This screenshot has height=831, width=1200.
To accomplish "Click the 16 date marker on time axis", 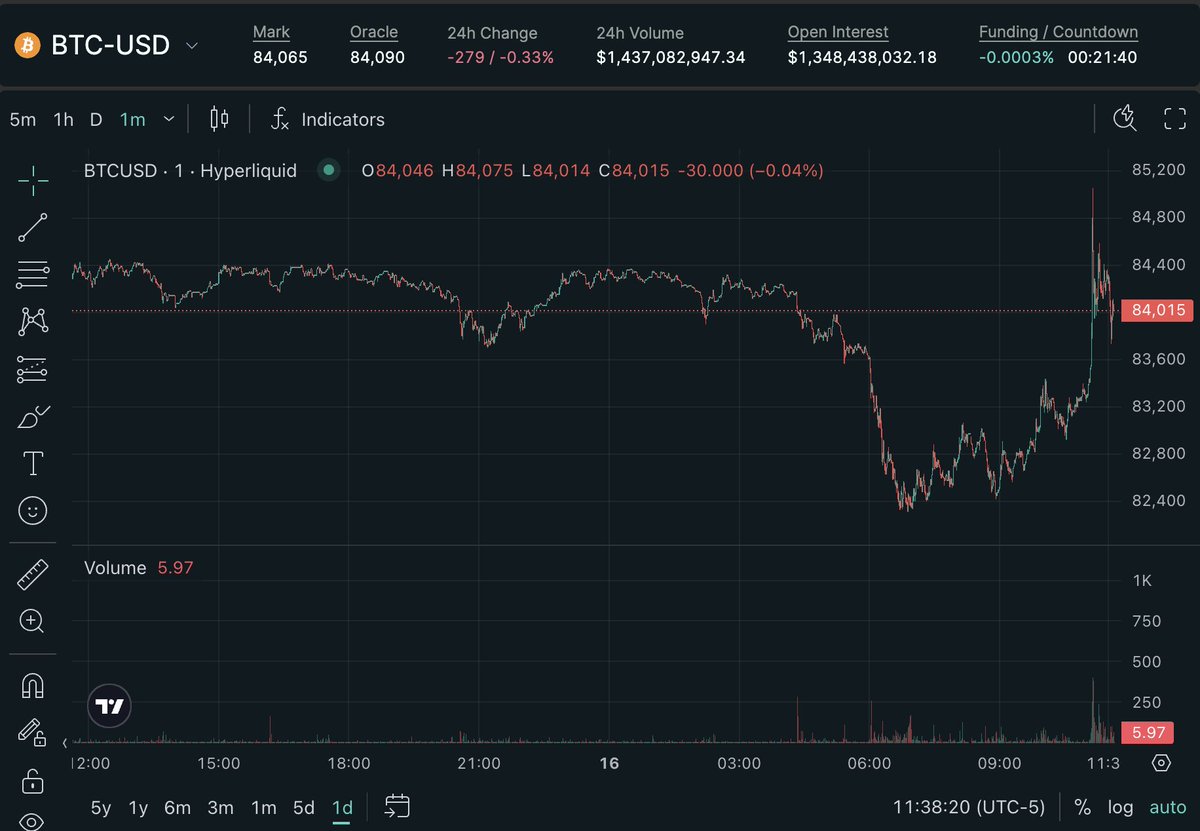I will 609,763.
